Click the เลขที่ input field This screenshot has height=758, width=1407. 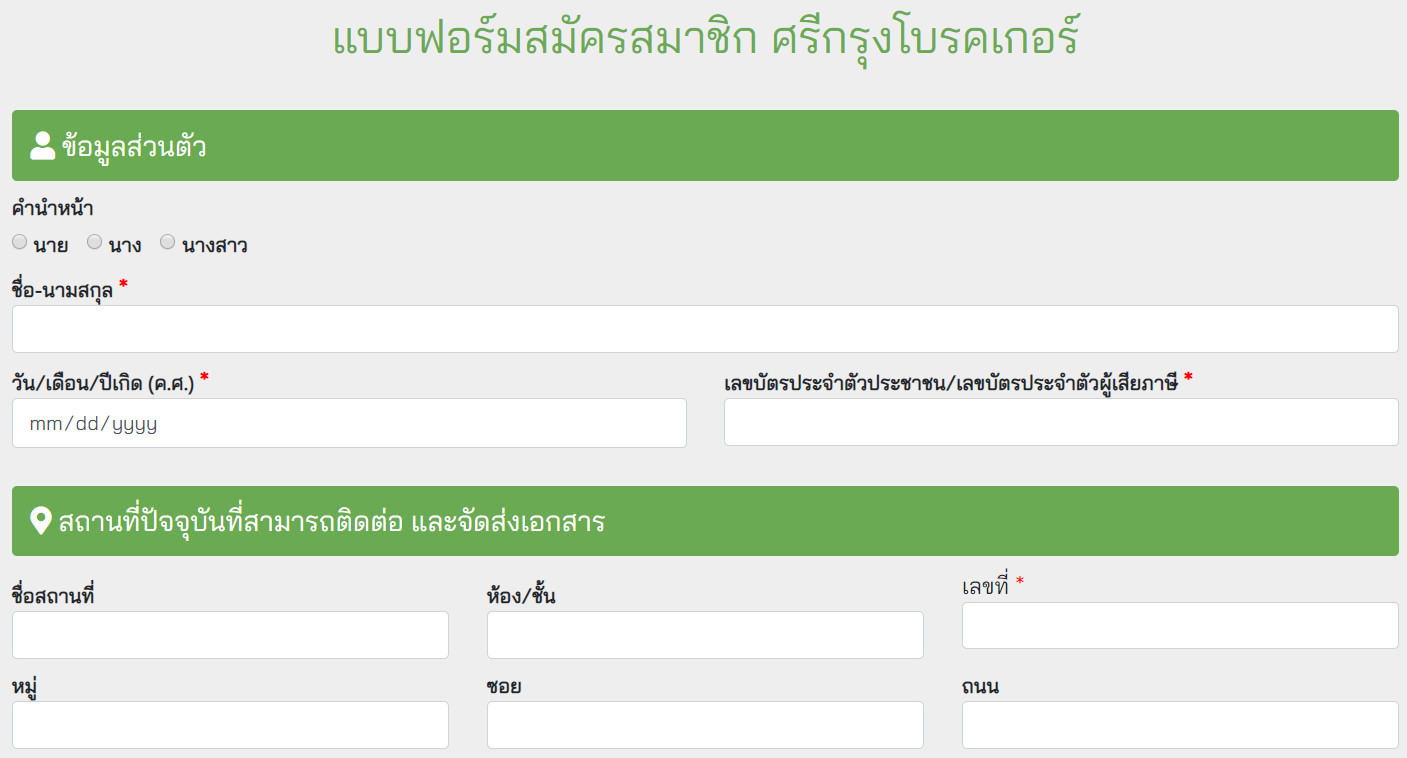1180,625
